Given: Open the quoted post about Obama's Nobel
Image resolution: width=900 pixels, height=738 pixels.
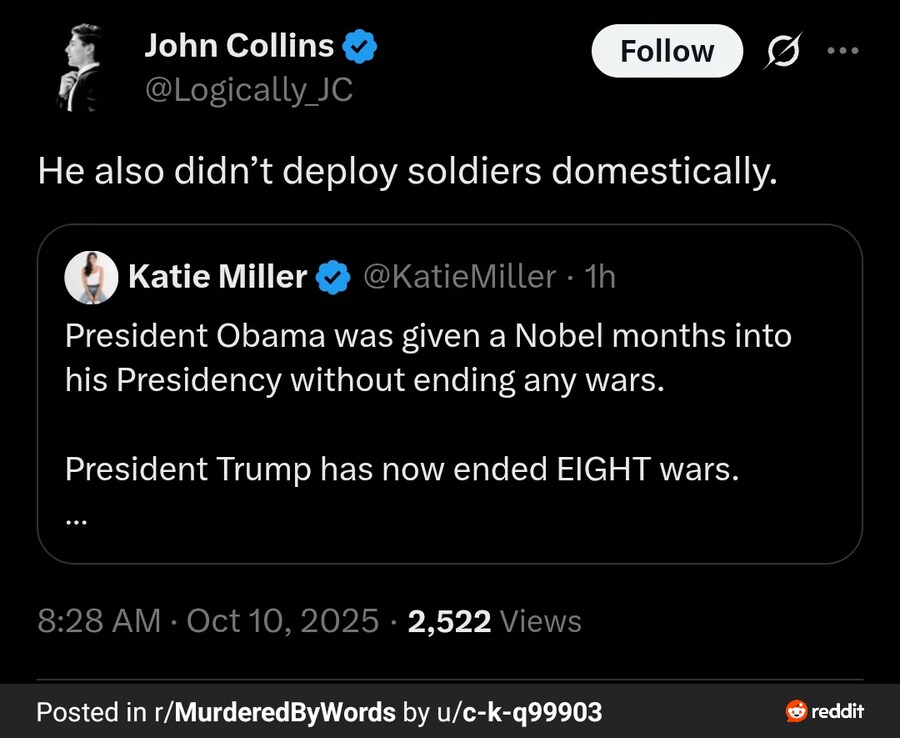Looking at the screenshot, I should pyautogui.click(x=428, y=358).
